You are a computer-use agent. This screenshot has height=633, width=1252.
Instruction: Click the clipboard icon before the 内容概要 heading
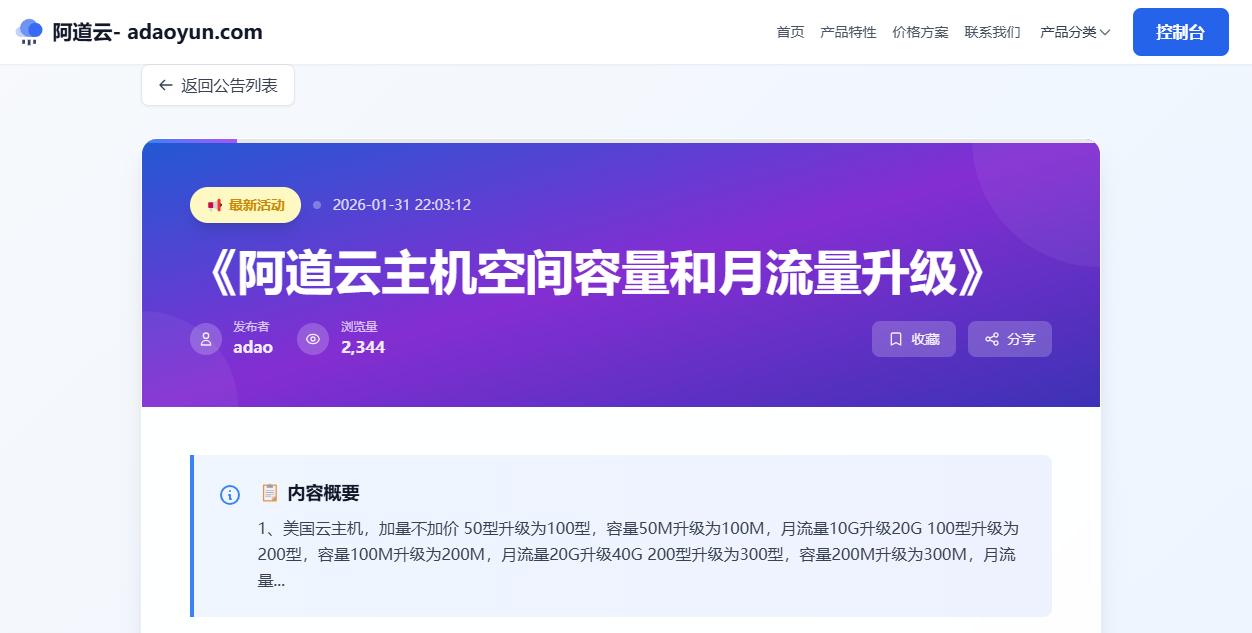[267, 492]
